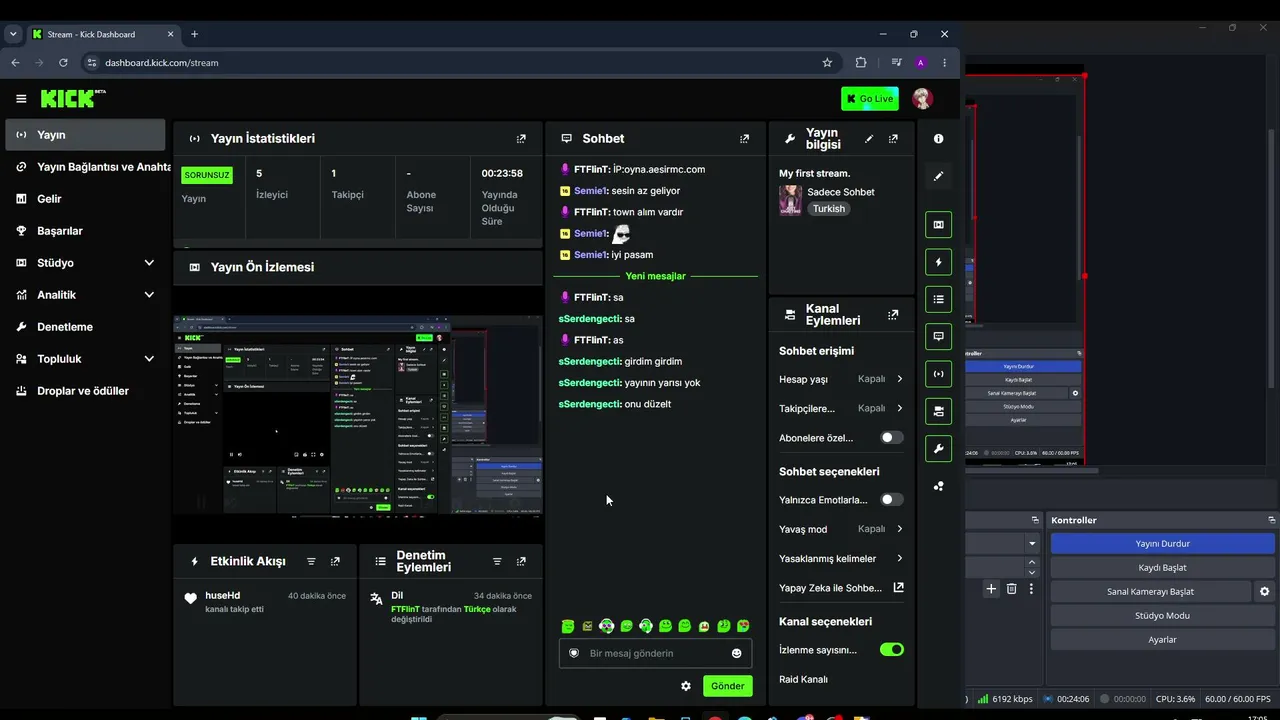
Task: Toggle the stream statistics widget icon
Action: [938, 374]
